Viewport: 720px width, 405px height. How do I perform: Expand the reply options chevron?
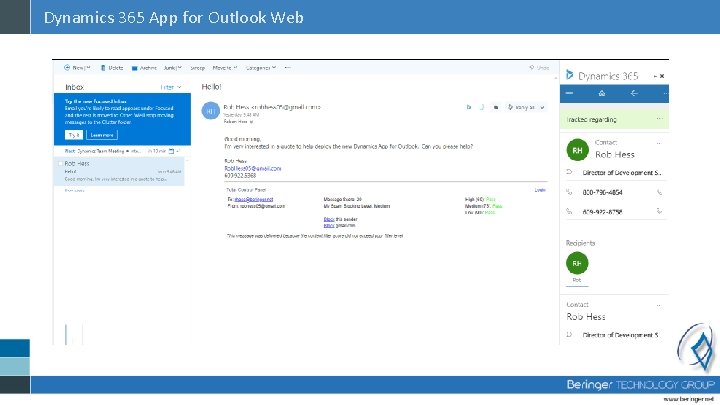coord(542,107)
